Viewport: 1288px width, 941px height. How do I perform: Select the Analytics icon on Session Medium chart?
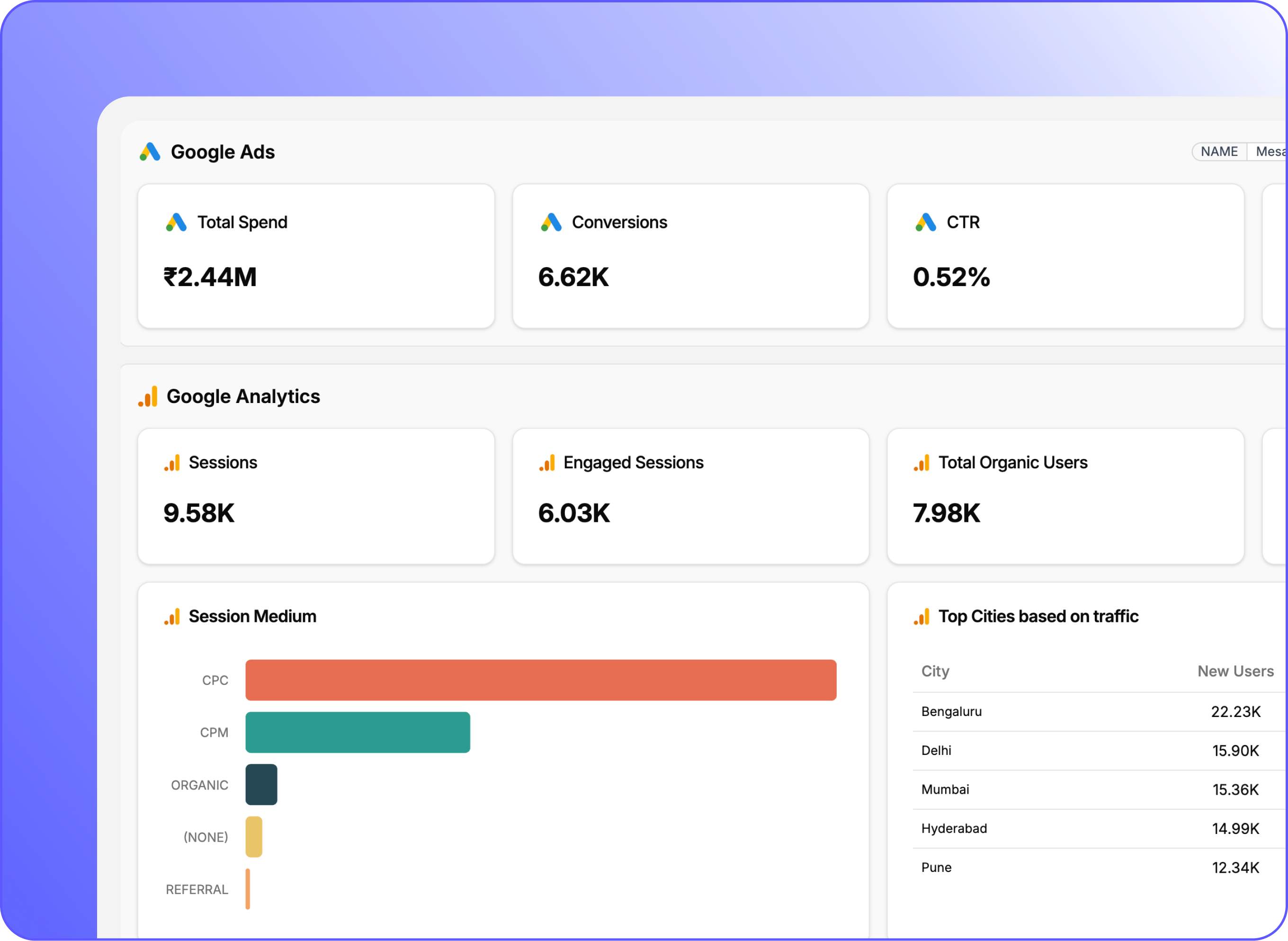pyautogui.click(x=171, y=617)
